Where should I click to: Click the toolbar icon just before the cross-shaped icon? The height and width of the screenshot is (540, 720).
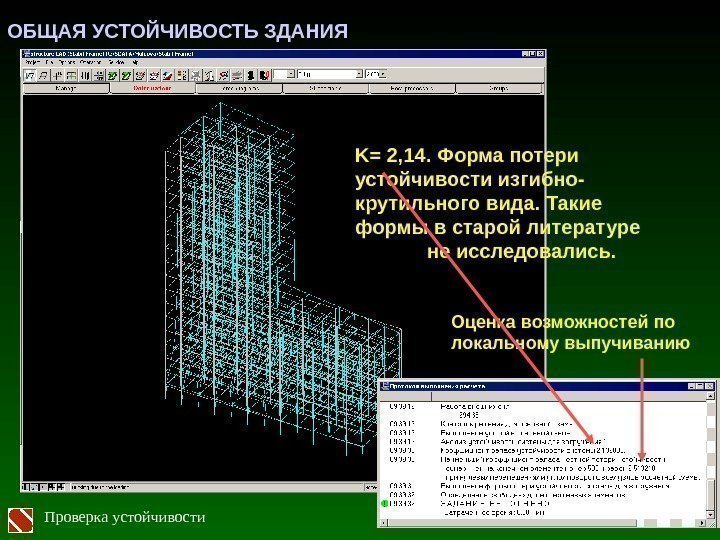(x=43, y=75)
